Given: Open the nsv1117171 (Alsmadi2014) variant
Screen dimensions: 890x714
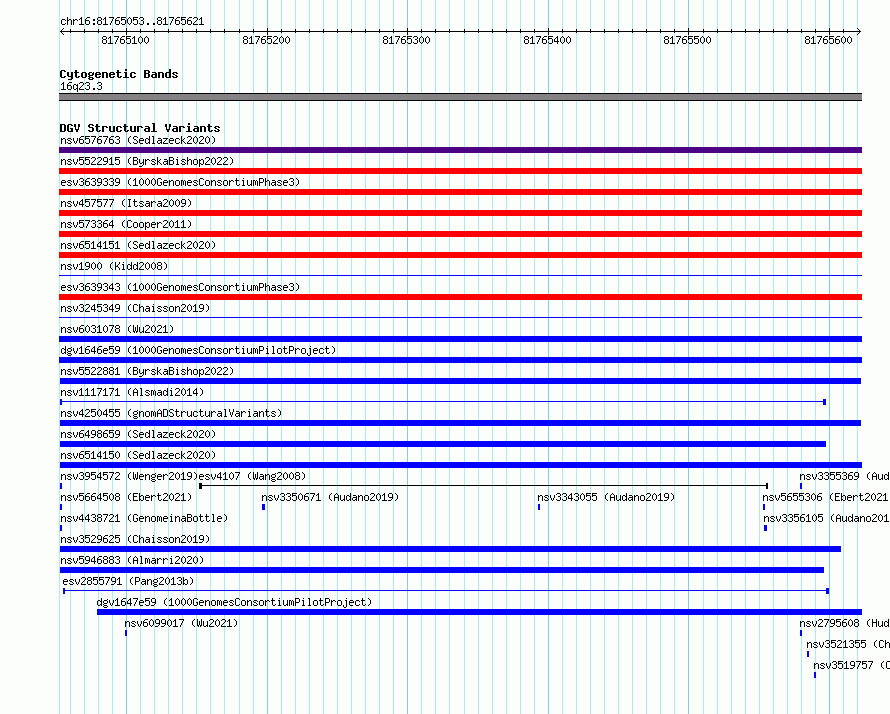Looking at the screenshot, I should pyautogui.click(x=132, y=392).
